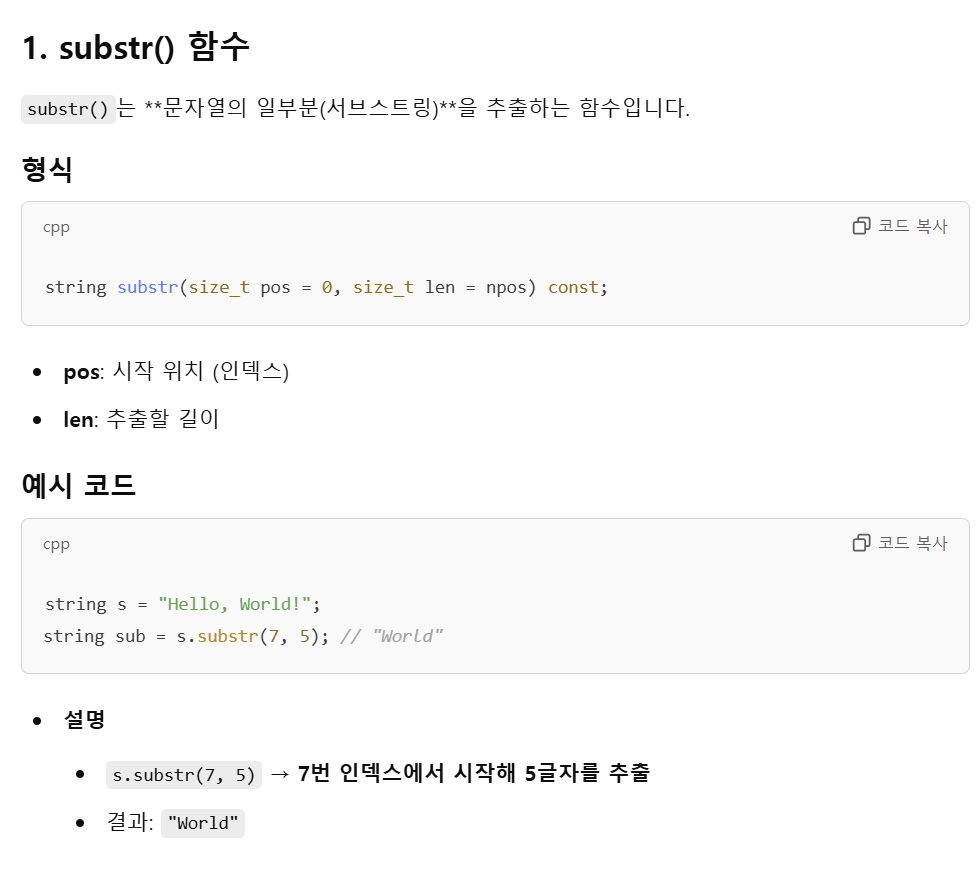Click the cpp language label on first code block

tap(56, 227)
